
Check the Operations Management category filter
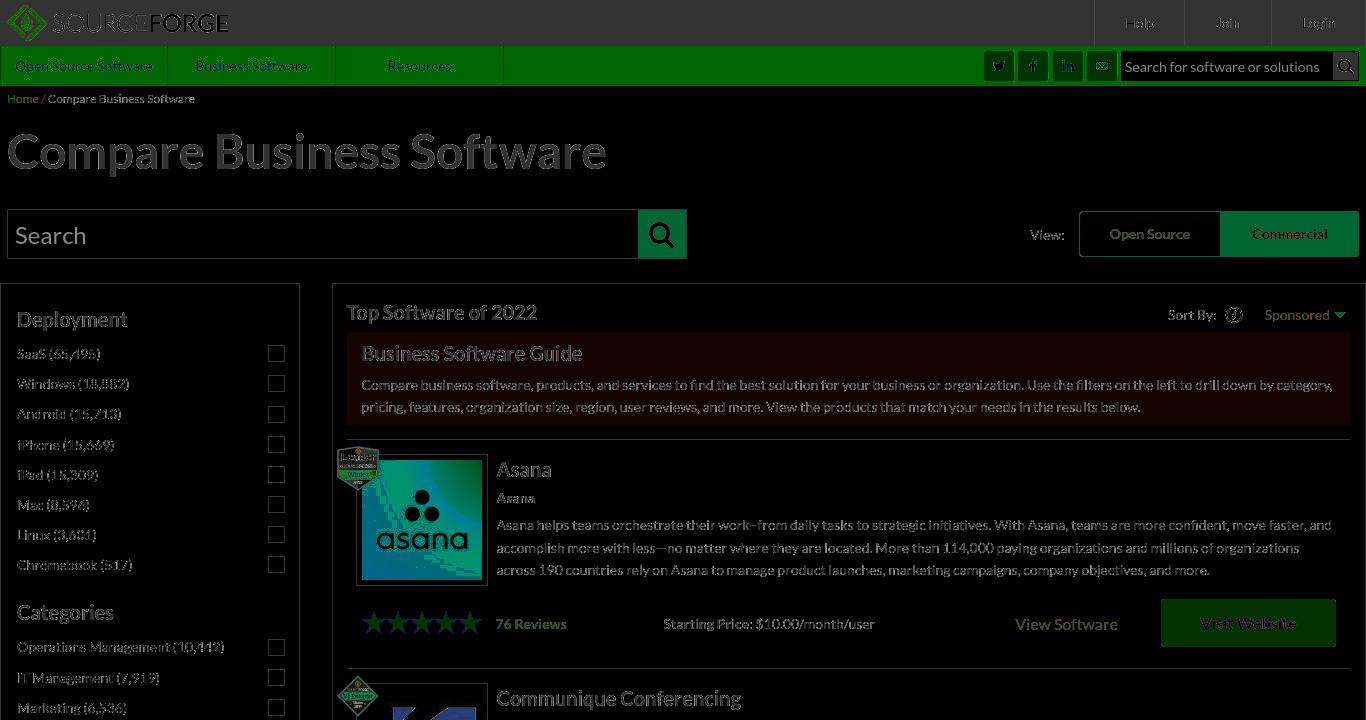(276, 648)
